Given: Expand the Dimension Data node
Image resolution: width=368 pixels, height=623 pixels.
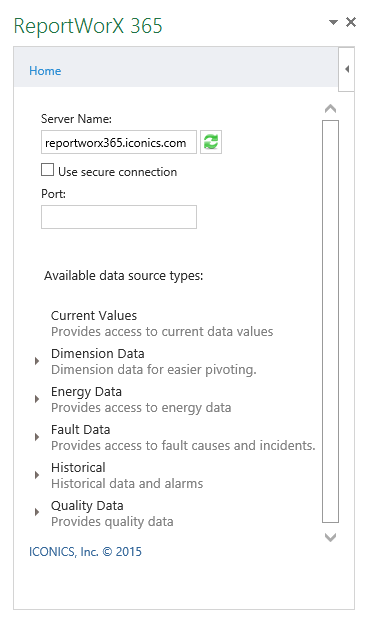Looking at the screenshot, I should pos(37,361).
